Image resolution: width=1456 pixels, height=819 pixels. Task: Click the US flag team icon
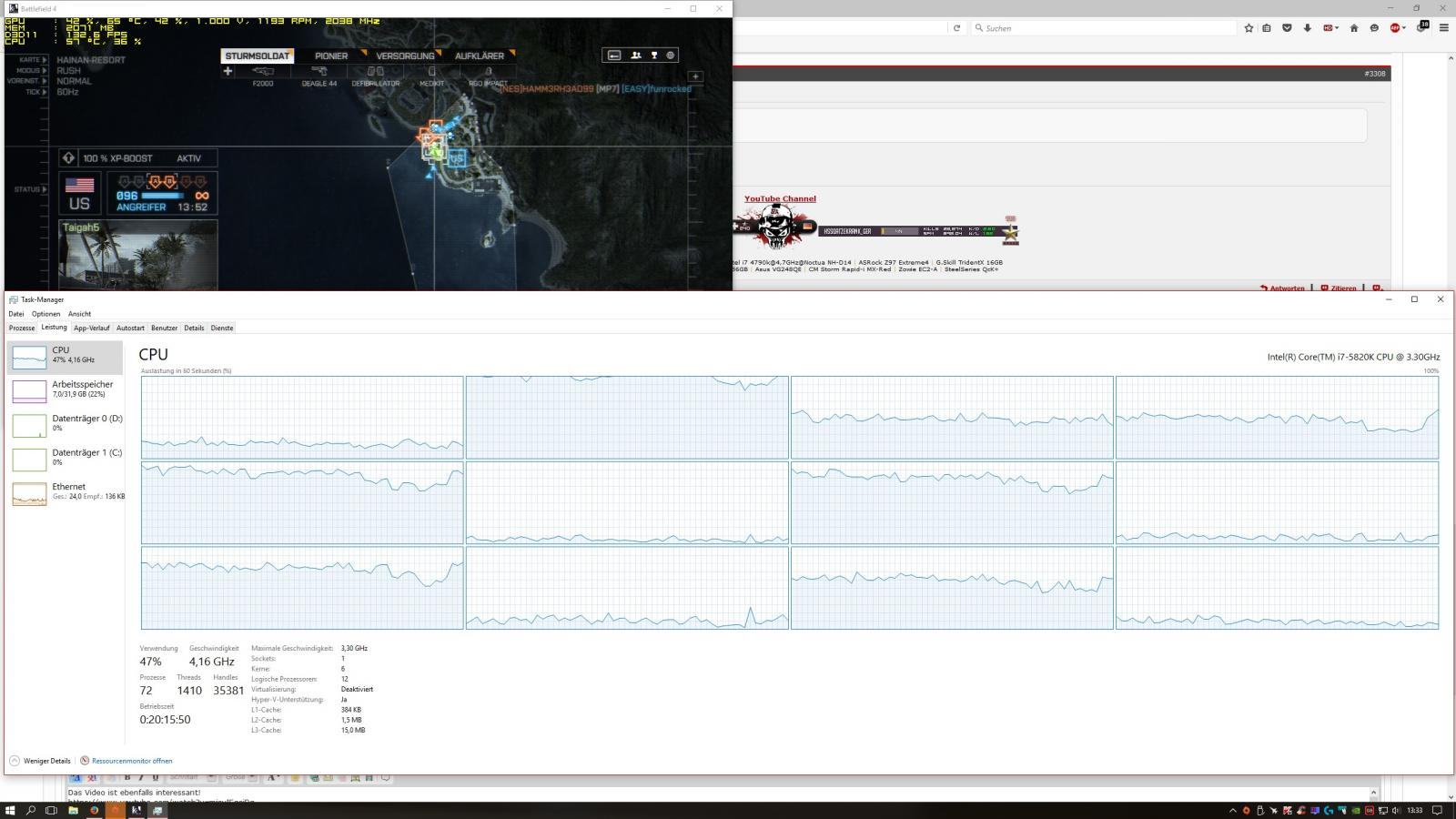coord(80,193)
